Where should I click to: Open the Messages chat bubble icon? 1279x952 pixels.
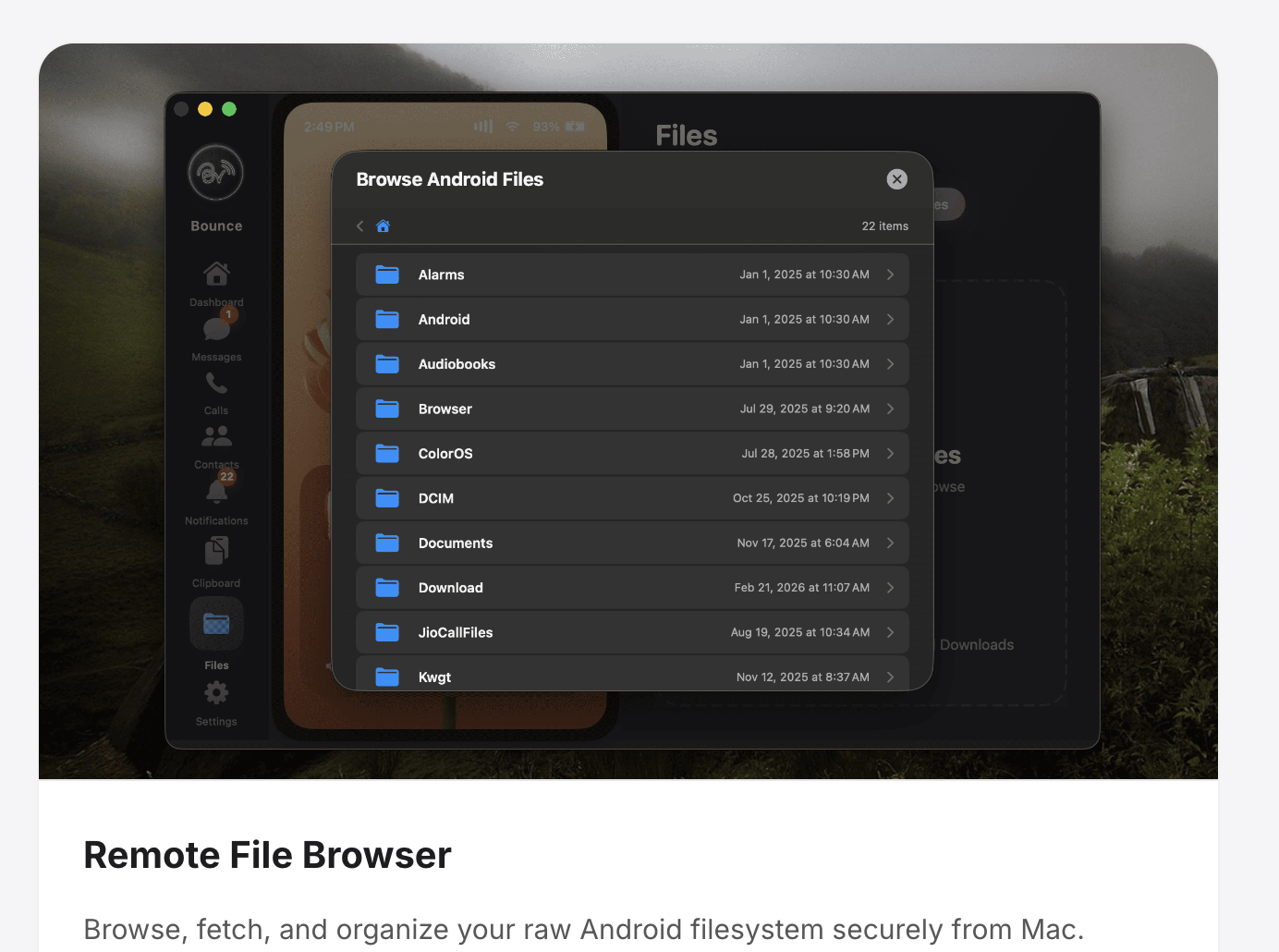pos(216,329)
